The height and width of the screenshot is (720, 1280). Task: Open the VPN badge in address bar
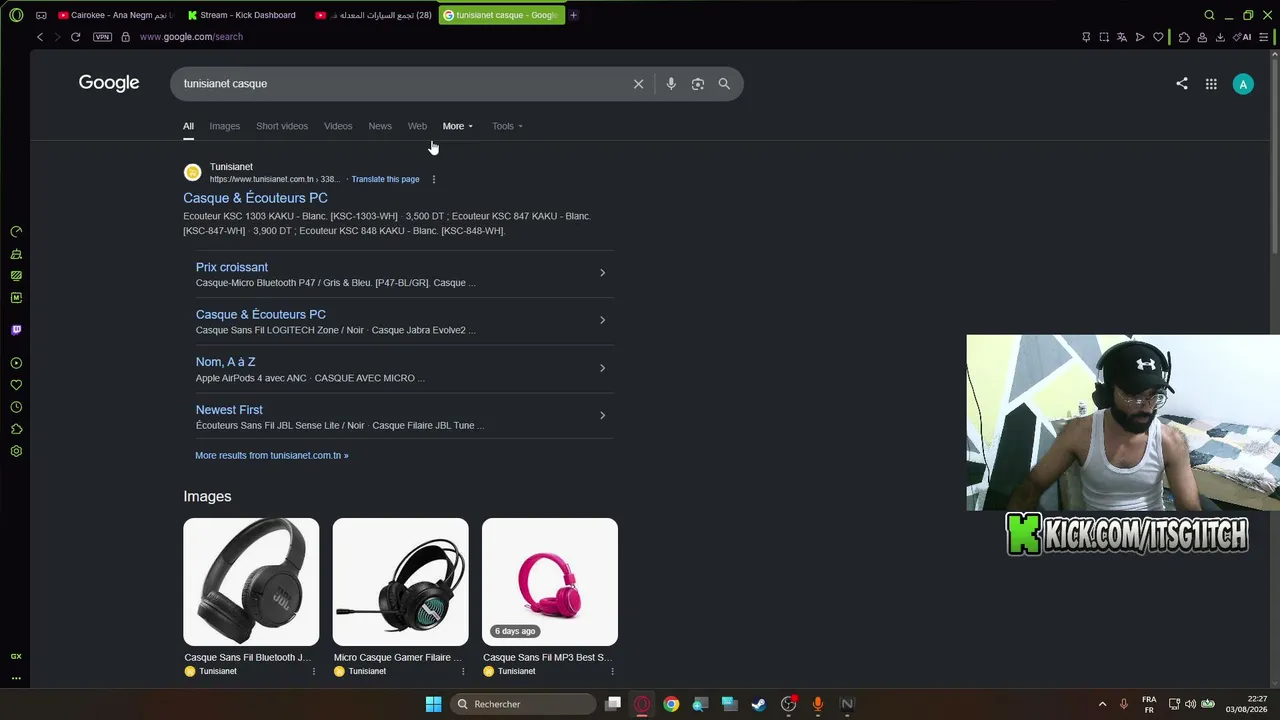pos(102,37)
